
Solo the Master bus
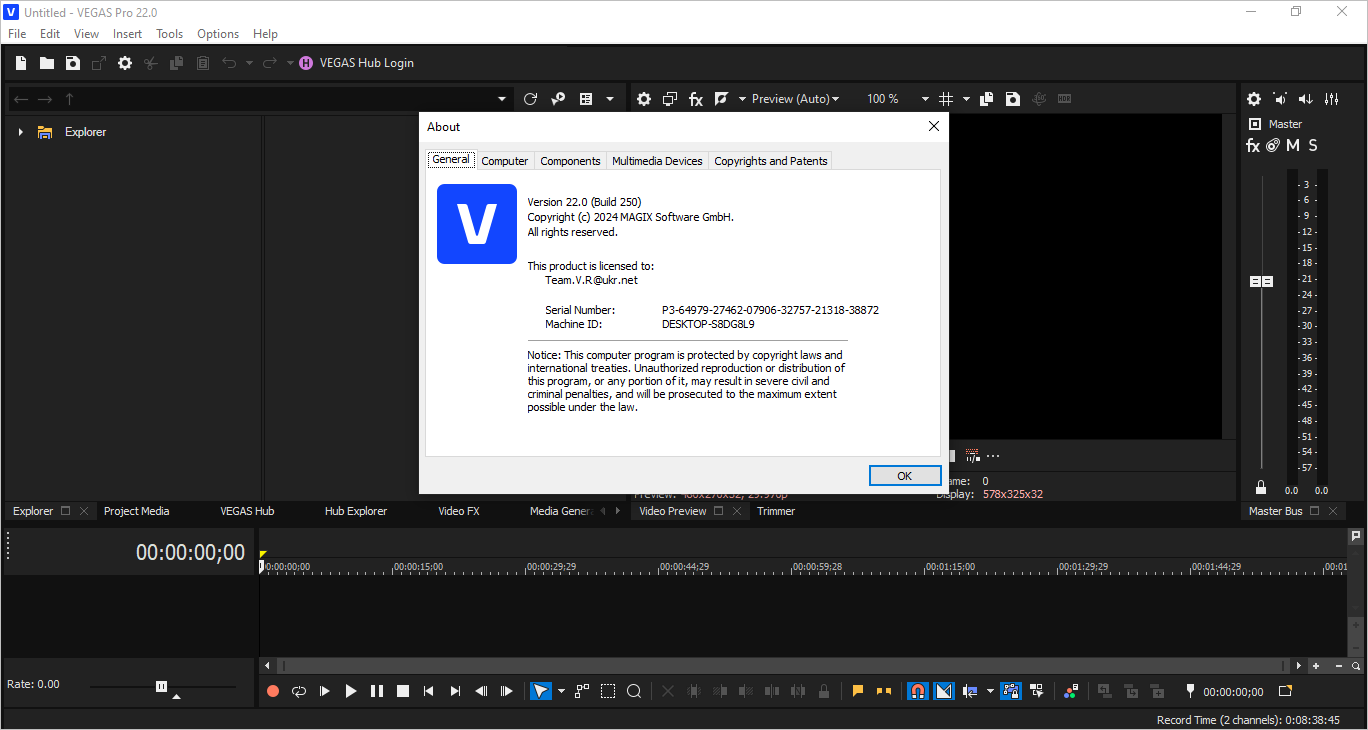coord(1312,145)
